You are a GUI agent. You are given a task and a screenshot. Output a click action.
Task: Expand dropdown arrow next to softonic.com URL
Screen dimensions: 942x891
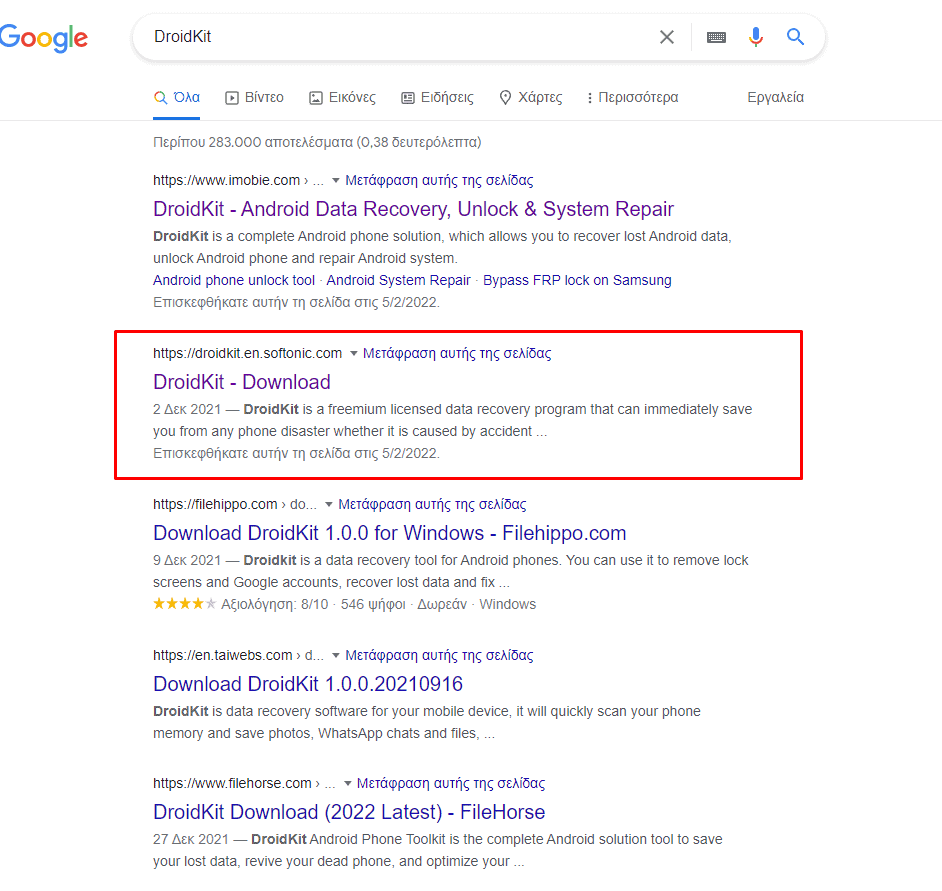[354, 354]
